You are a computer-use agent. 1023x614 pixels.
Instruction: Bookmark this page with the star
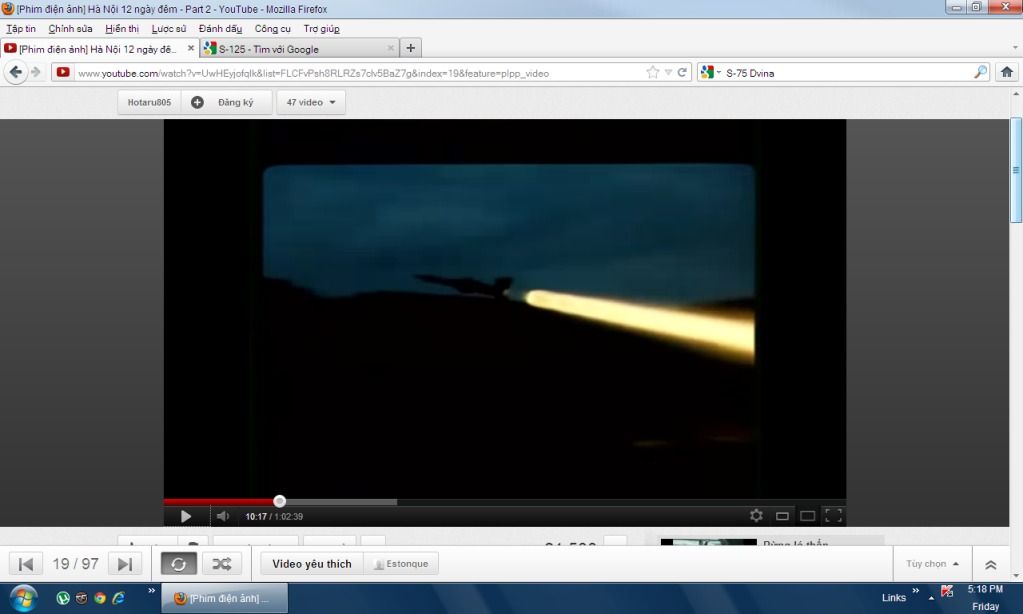pos(652,72)
